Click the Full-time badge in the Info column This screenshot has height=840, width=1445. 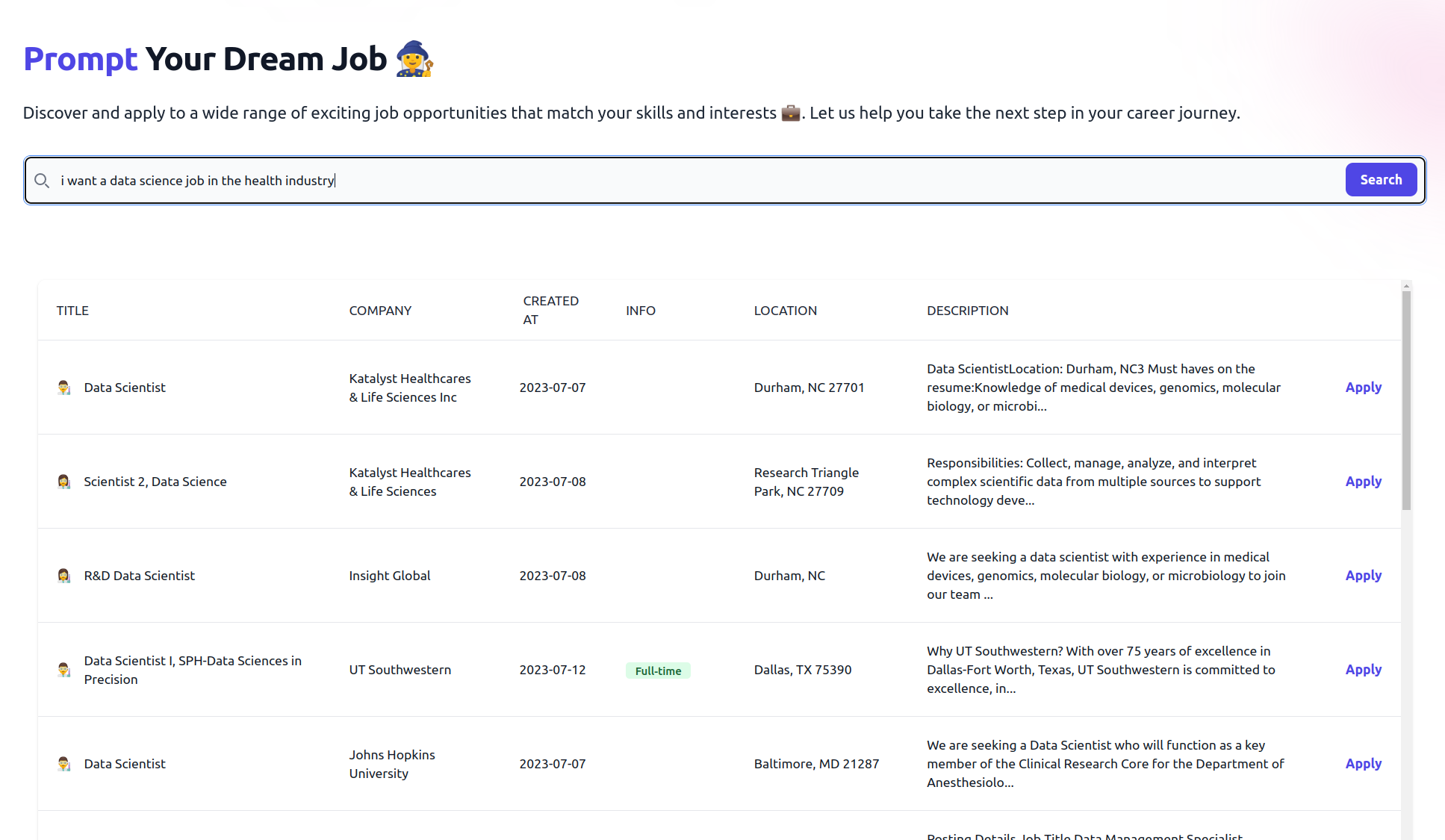click(658, 671)
